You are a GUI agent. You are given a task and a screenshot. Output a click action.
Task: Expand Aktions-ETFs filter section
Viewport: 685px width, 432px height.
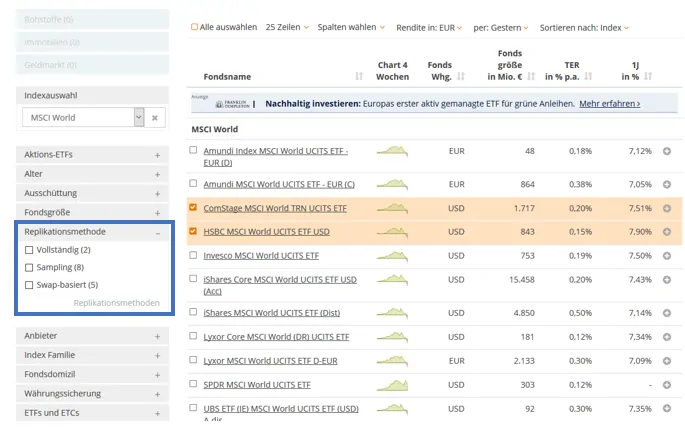(x=92, y=155)
